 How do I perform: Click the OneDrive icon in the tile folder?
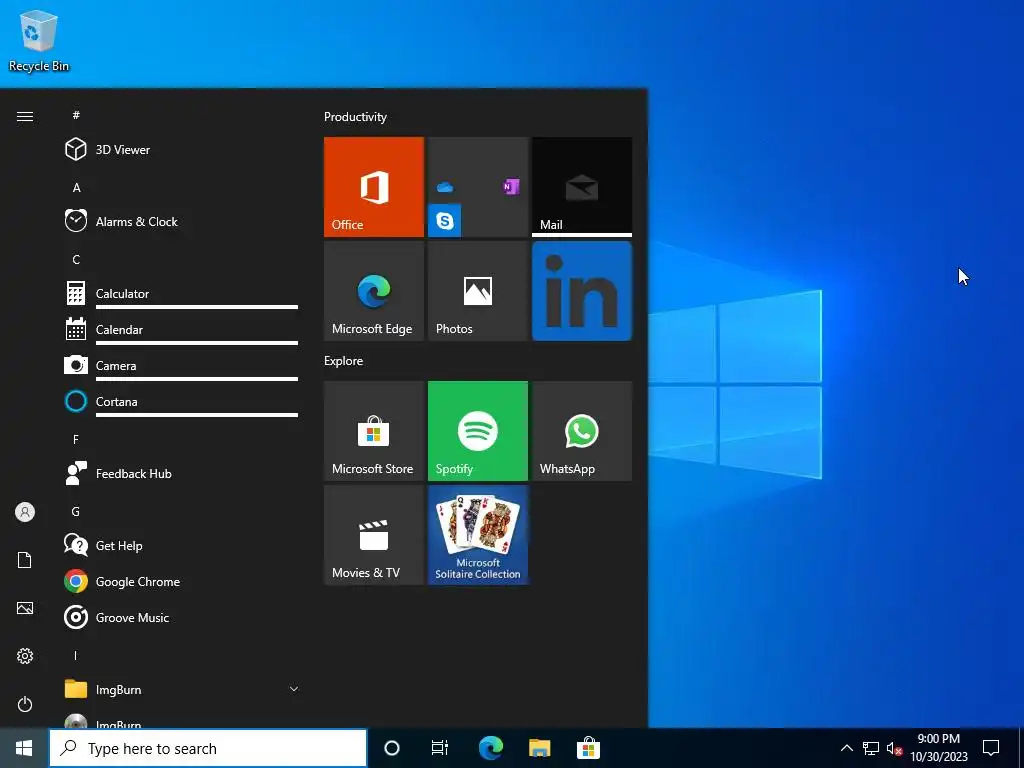tap(445, 187)
